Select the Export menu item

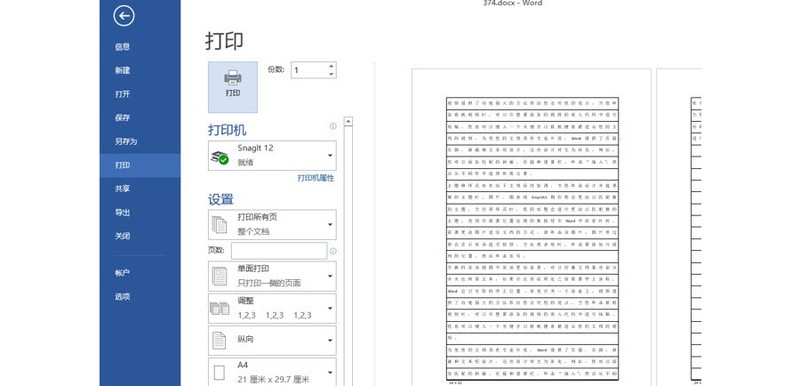coord(122,213)
